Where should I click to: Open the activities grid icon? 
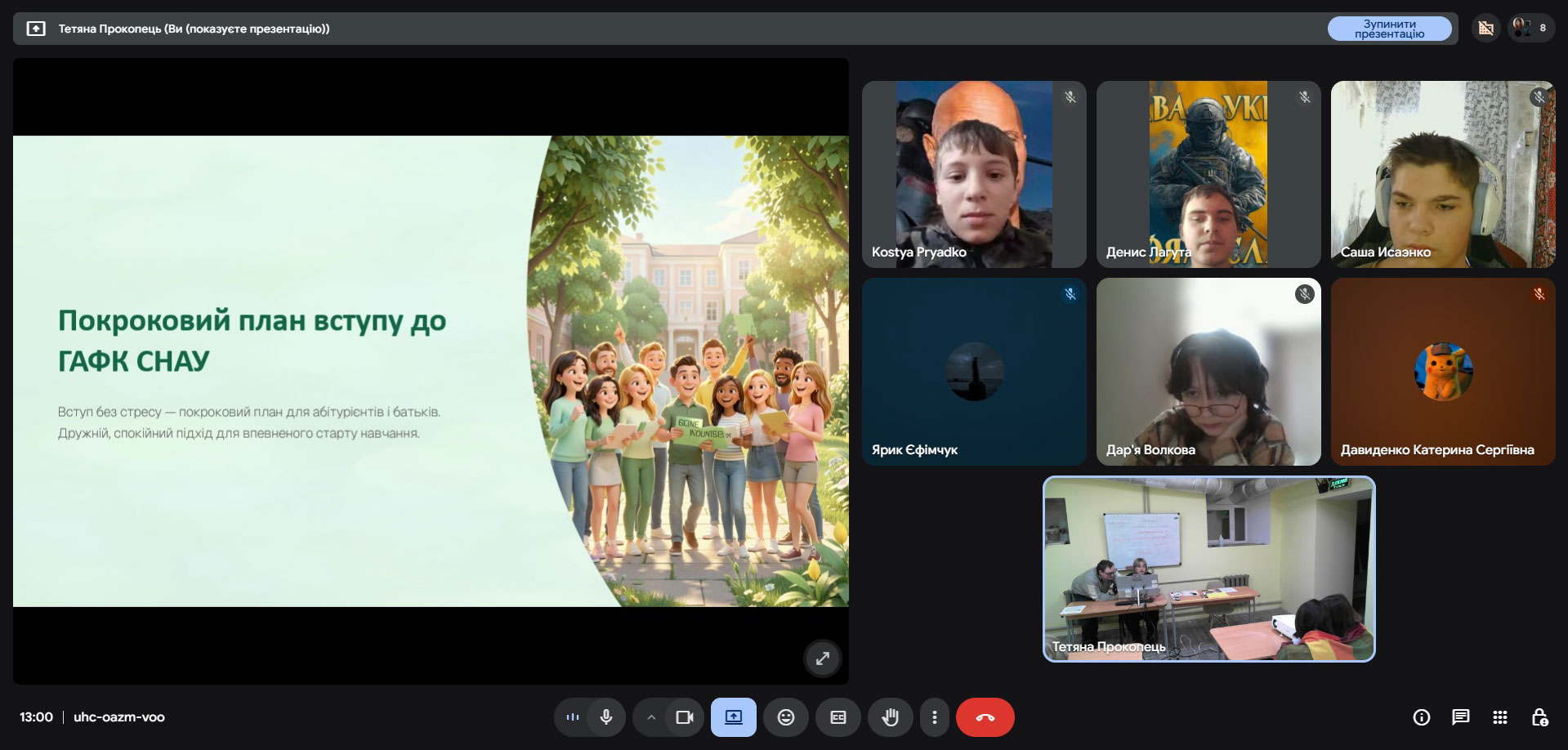pyautogui.click(x=1499, y=717)
